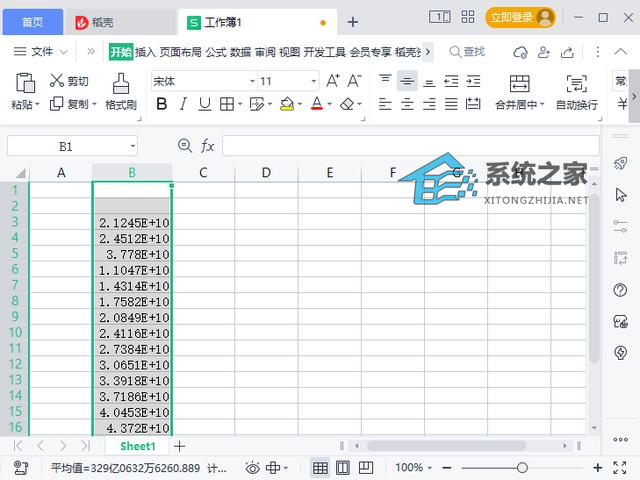Expand the border style dropdown arrow
640x480 pixels.
[240, 104]
